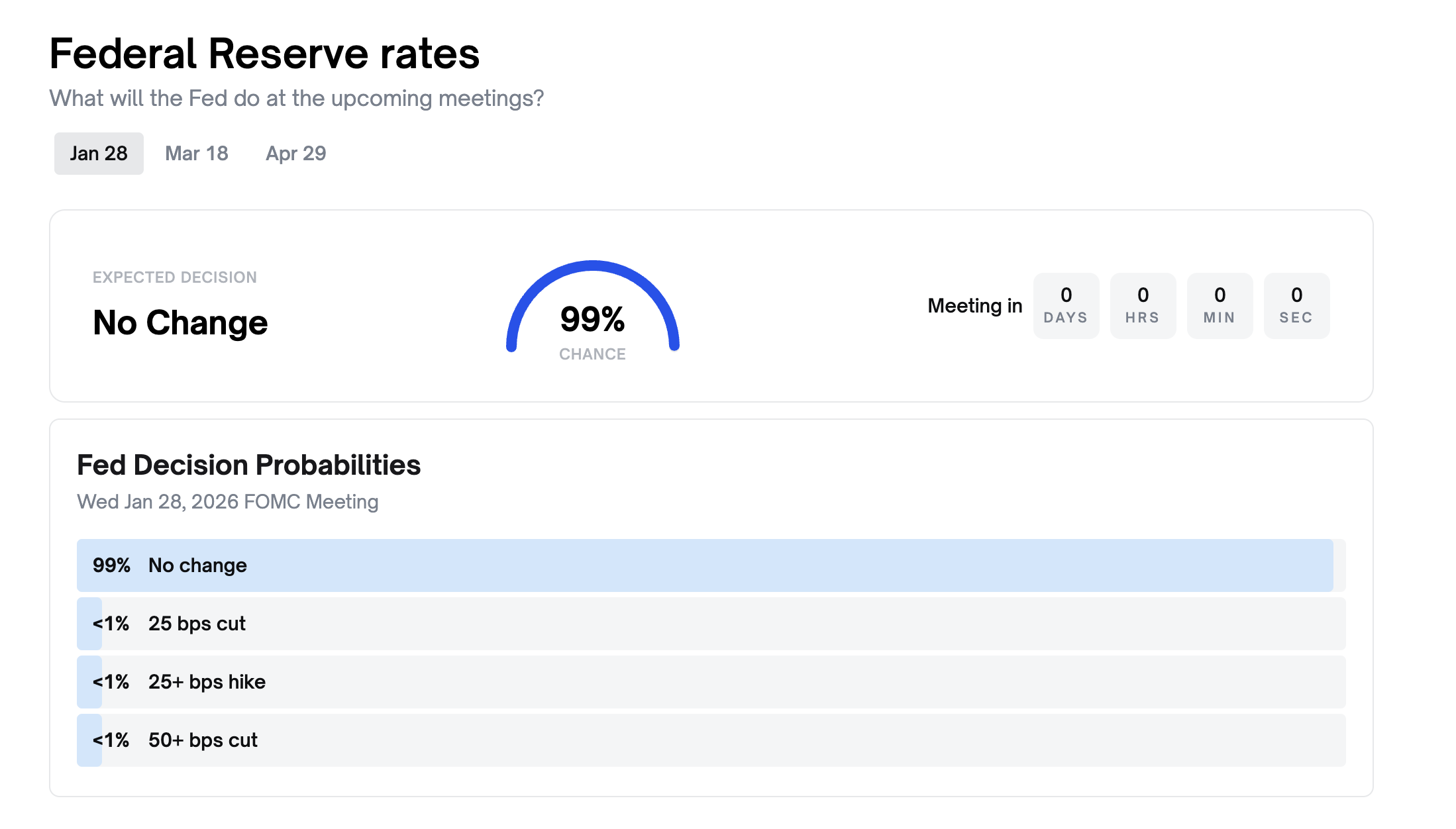Open the Apr 29 meeting tab
Image resolution: width=1456 pixels, height=829 pixels.
tap(295, 153)
